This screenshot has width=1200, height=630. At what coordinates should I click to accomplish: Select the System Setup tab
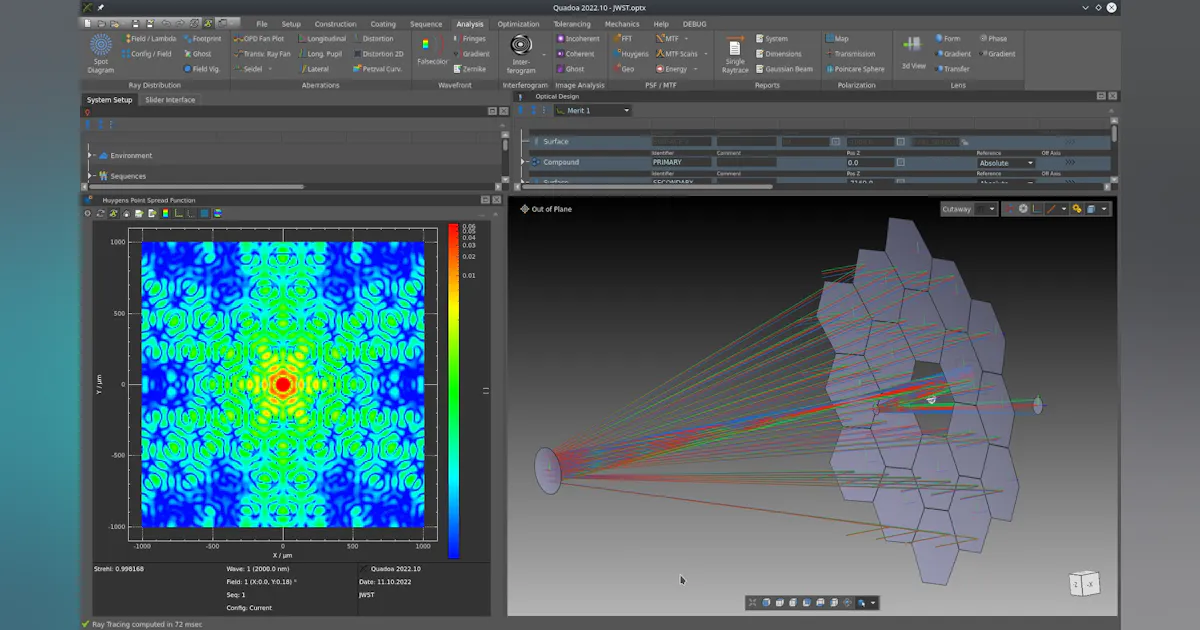pos(109,100)
